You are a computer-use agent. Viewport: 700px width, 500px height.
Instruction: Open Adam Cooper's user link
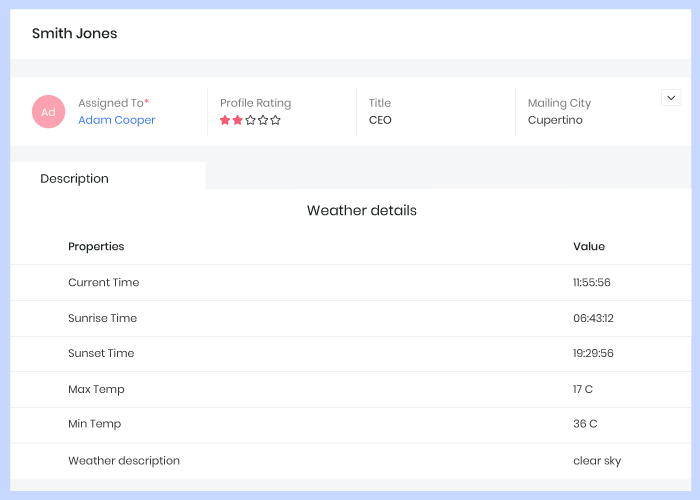117,120
